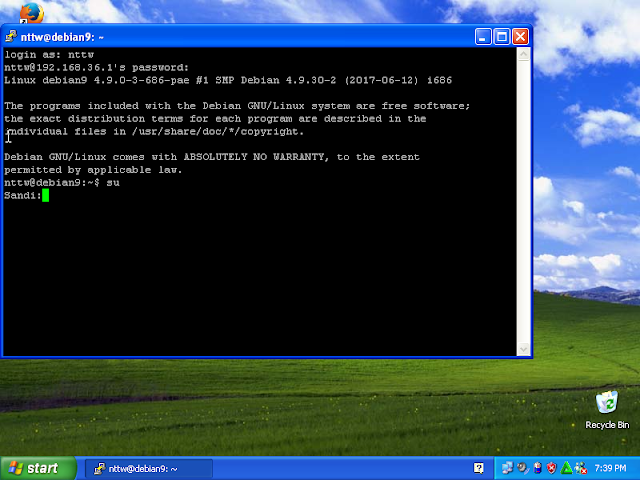This screenshot has width=640, height=480.
Task: Click the Start button
Action: tap(38, 468)
